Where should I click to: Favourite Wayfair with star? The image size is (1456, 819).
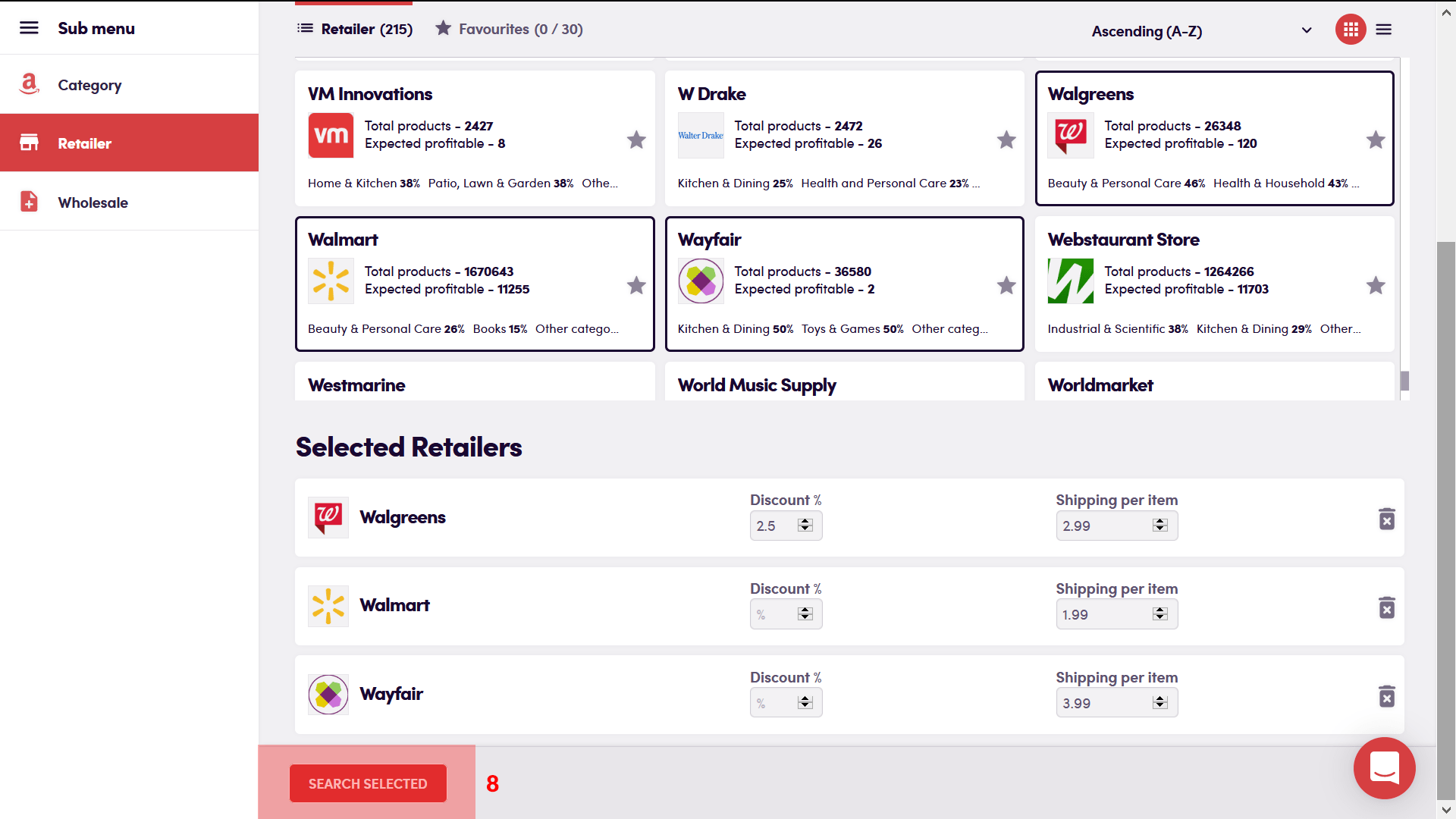click(1006, 285)
